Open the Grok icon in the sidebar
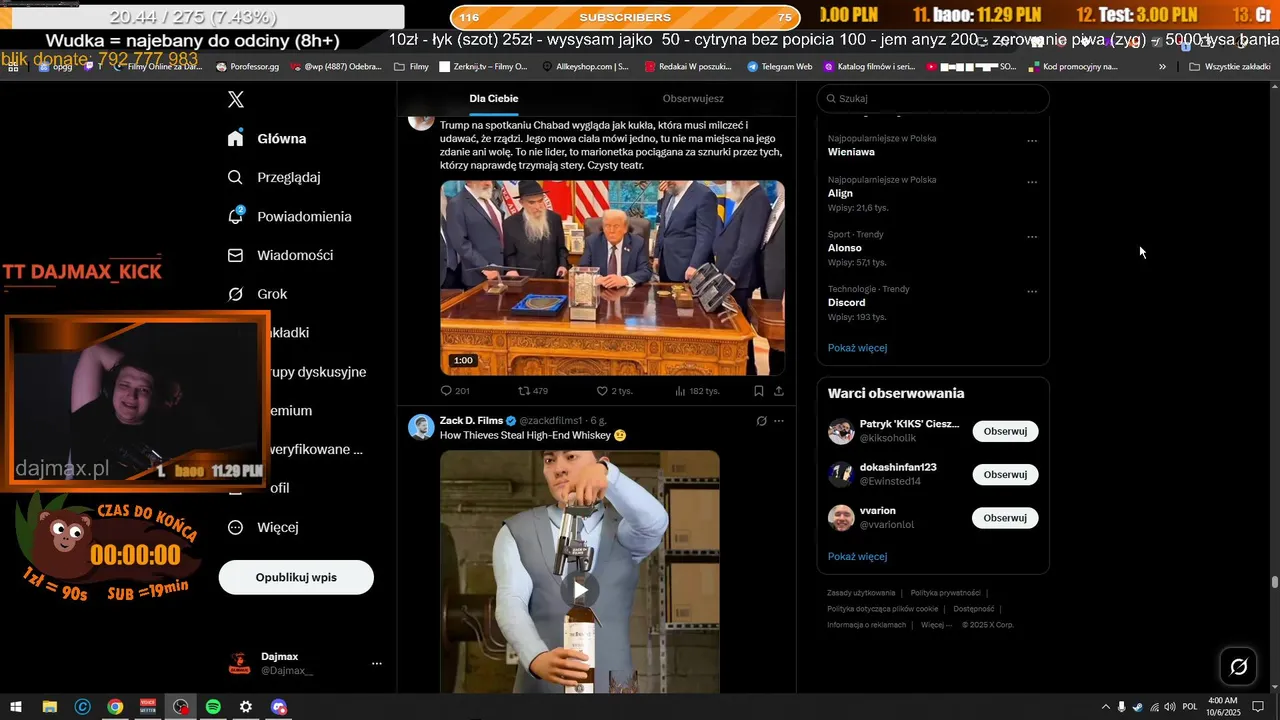This screenshot has width=1280, height=720. pyautogui.click(x=235, y=294)
